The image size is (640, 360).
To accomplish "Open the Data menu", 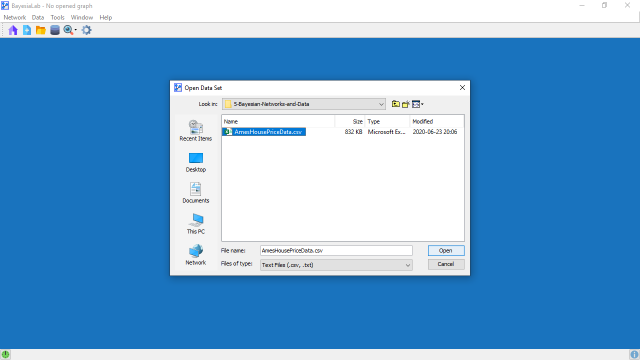I will 38,18.
